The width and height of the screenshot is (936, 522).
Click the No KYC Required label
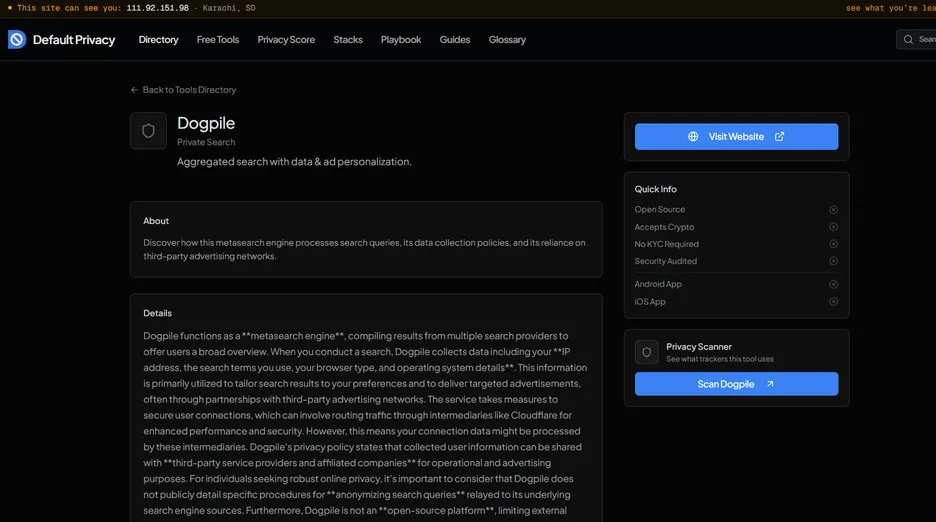coord(666,244)
